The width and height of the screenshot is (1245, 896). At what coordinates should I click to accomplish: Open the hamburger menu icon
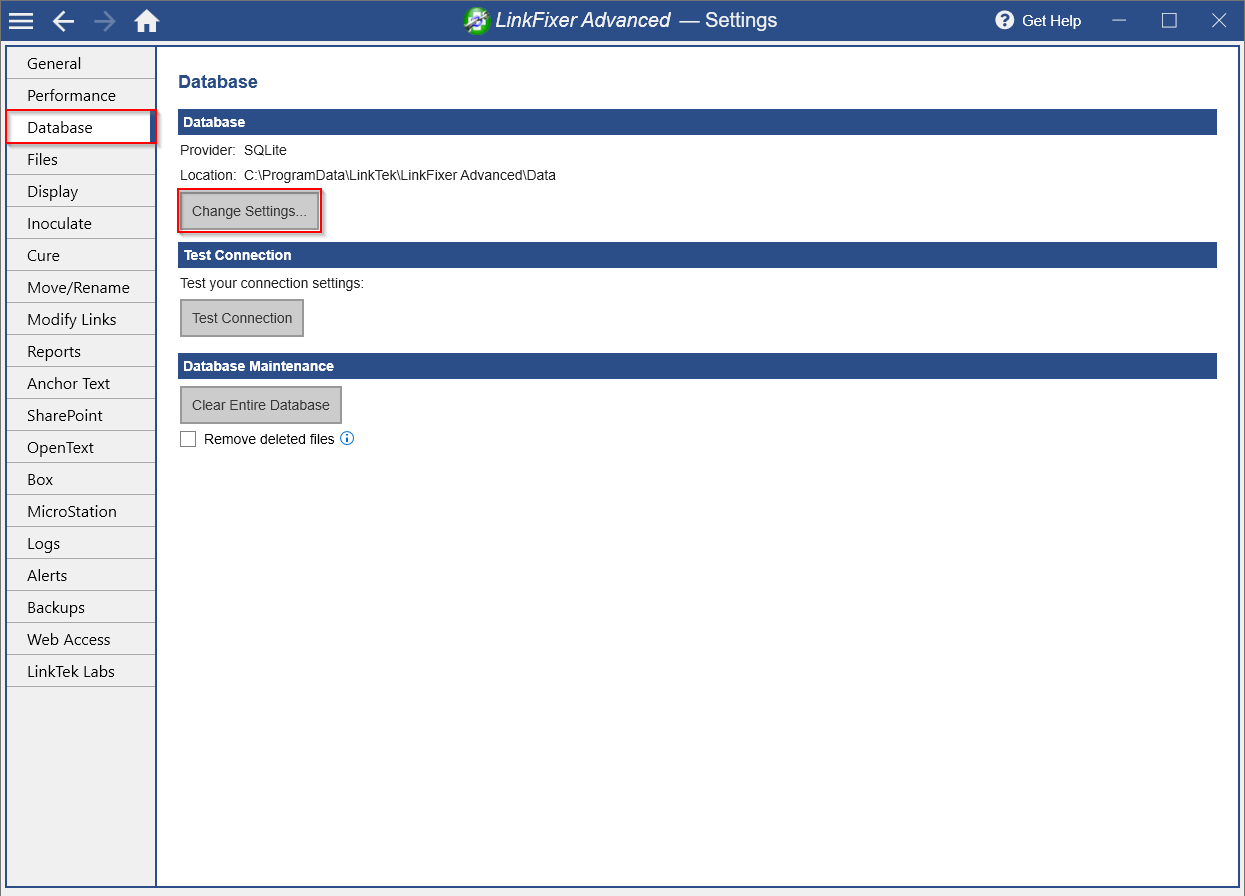[21, 21]
